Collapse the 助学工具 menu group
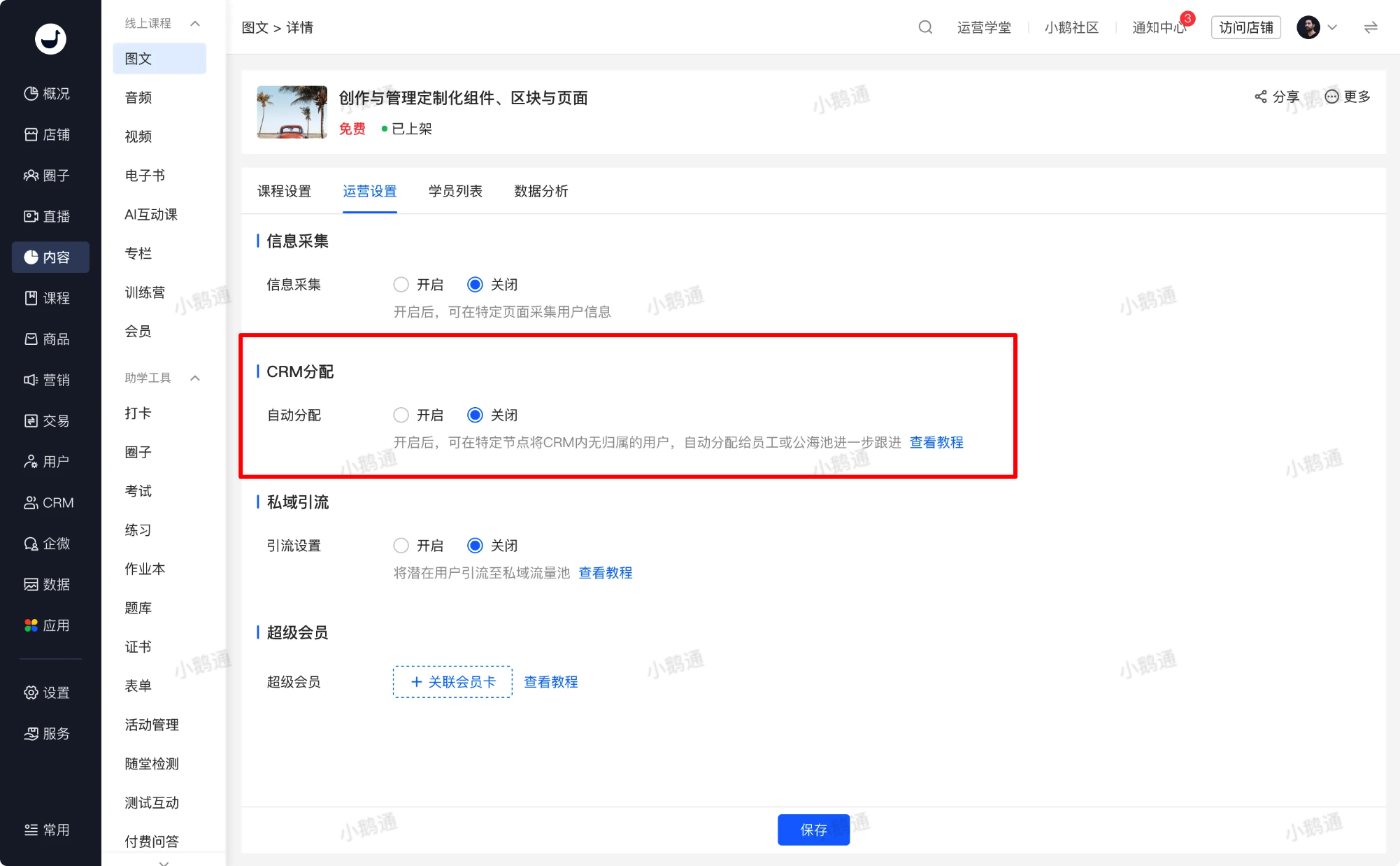Image resolution: width=1400 pixels, height=866 pixels. click(195, 378)
